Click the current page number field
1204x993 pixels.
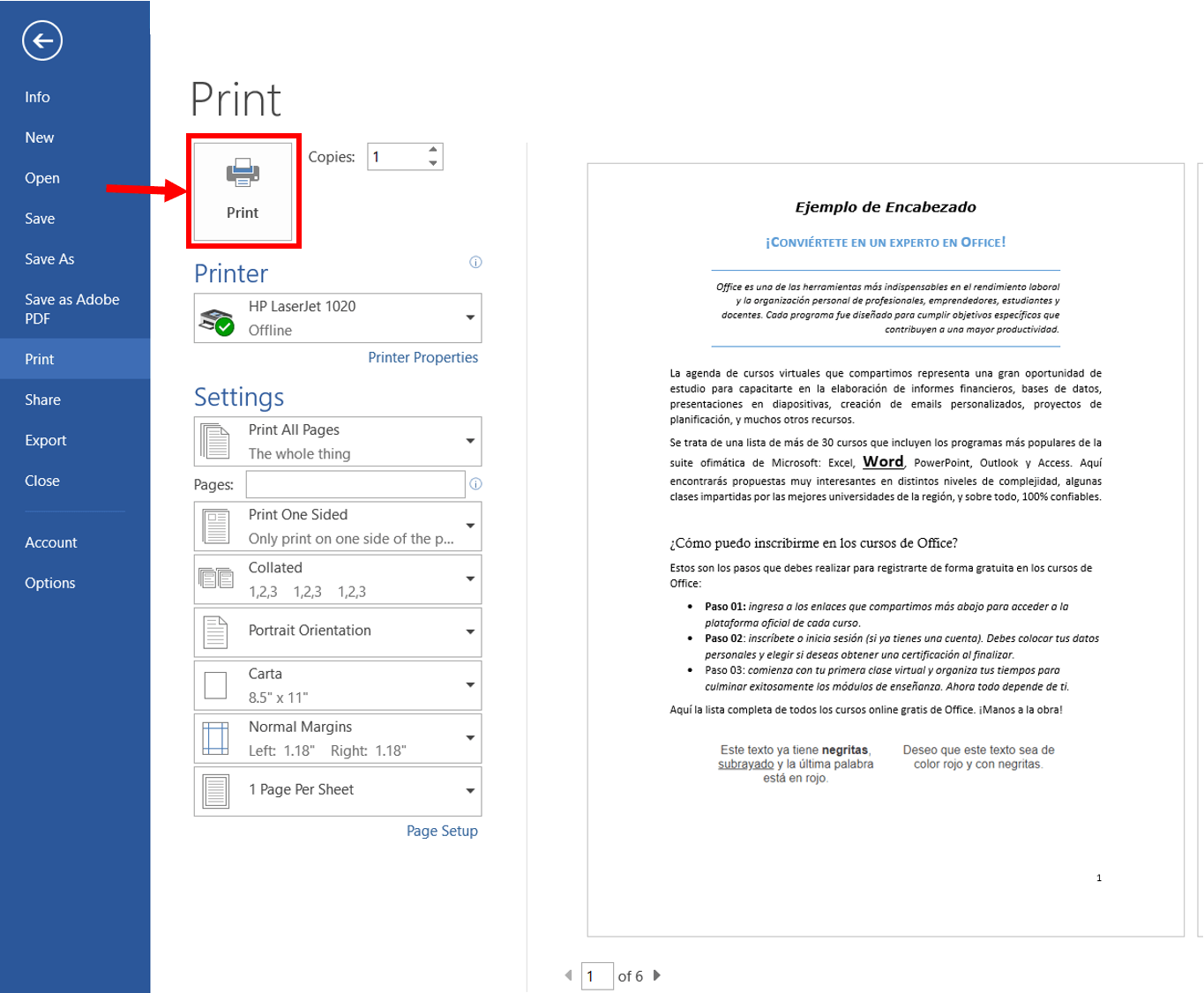click(597, 976)
